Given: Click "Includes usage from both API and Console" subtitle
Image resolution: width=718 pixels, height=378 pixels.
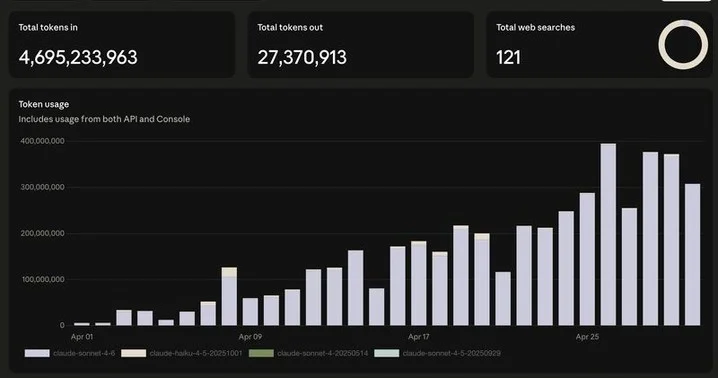Looking at the screenshot, I should [x=104, y=119].
